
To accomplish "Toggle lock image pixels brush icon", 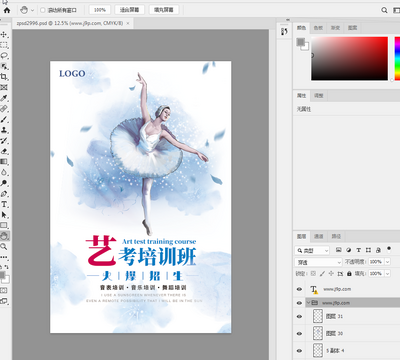I will pos(322,274).
